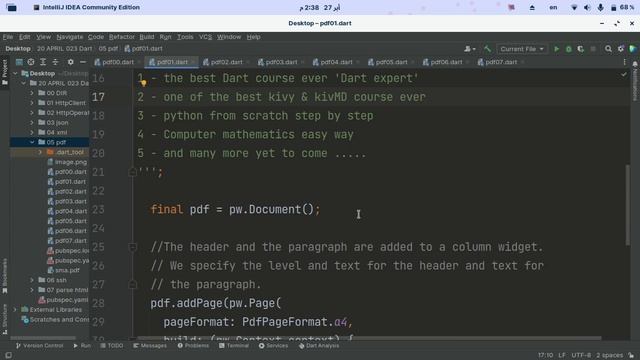Click the inspections checkmark widget in the editor
This screenshot has width=640, height=360.
tap(623, 75)
